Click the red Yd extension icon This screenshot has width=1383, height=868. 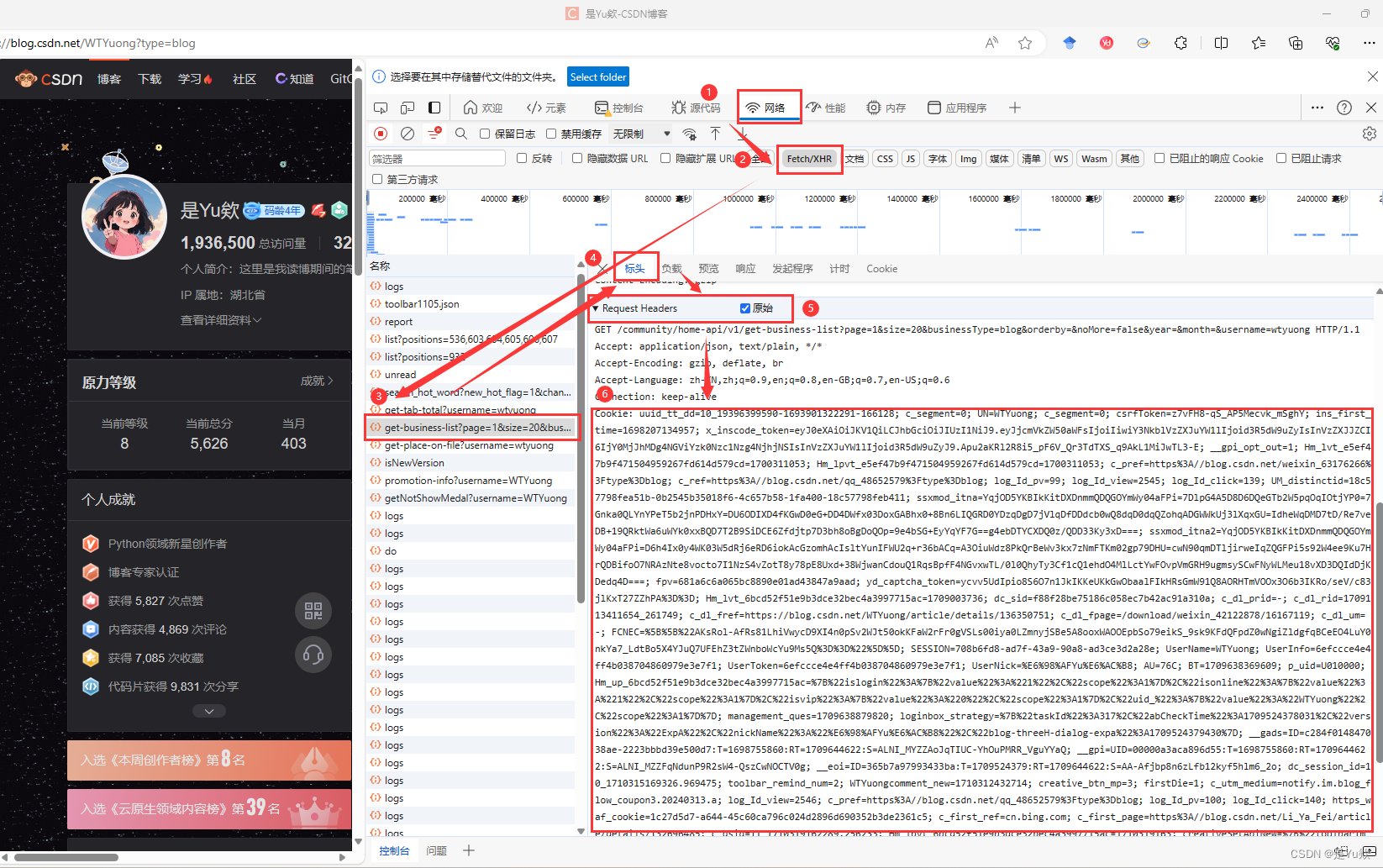click(x=1107, y=43)
